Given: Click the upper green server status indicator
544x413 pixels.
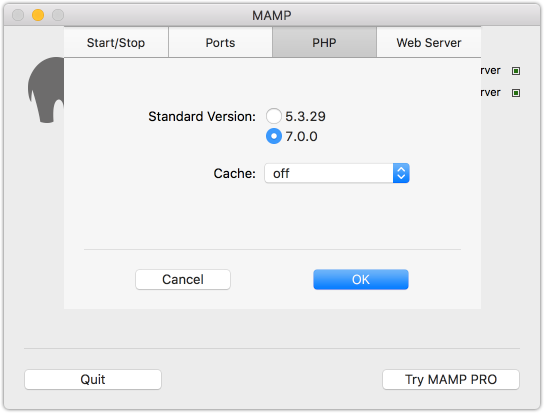Looking at the screenshot, I should click(x=516, y=71).
